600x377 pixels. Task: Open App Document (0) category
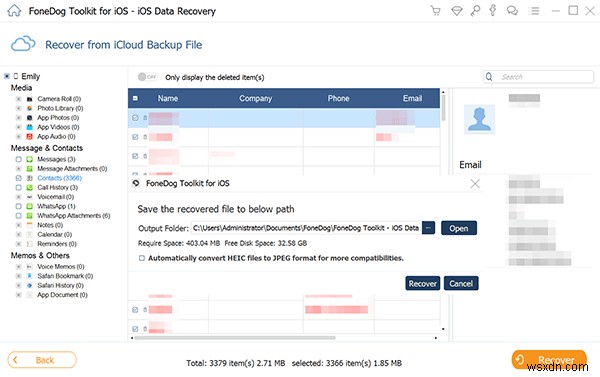coord(62,295)
